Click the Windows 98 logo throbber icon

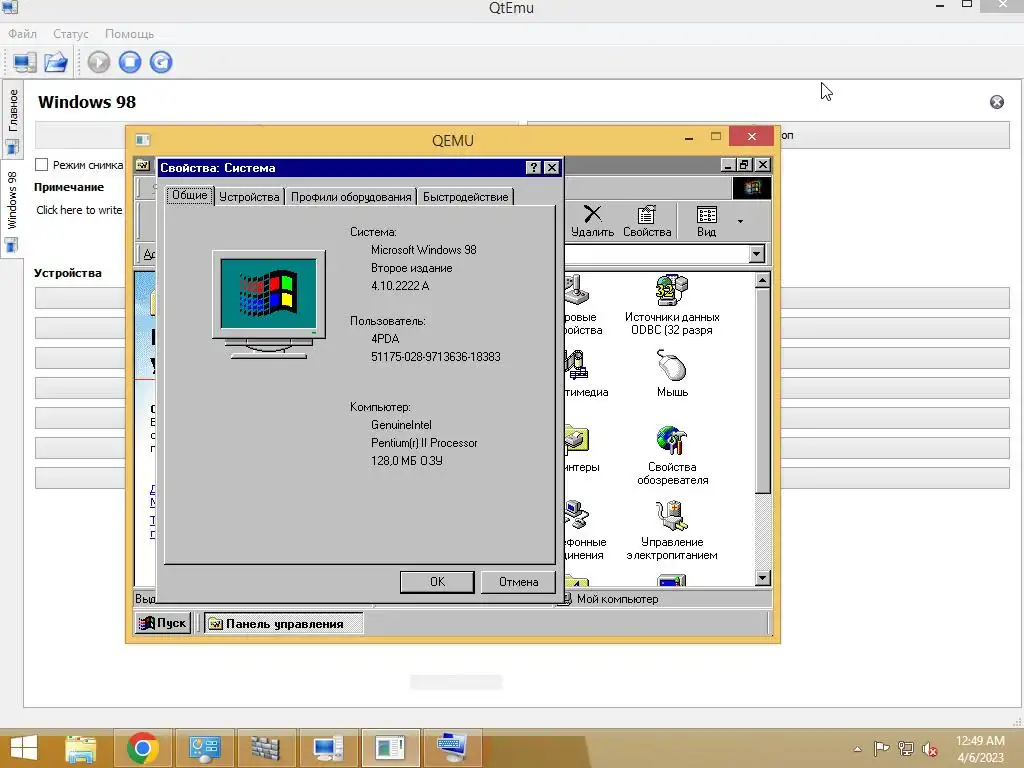point(752,188)
